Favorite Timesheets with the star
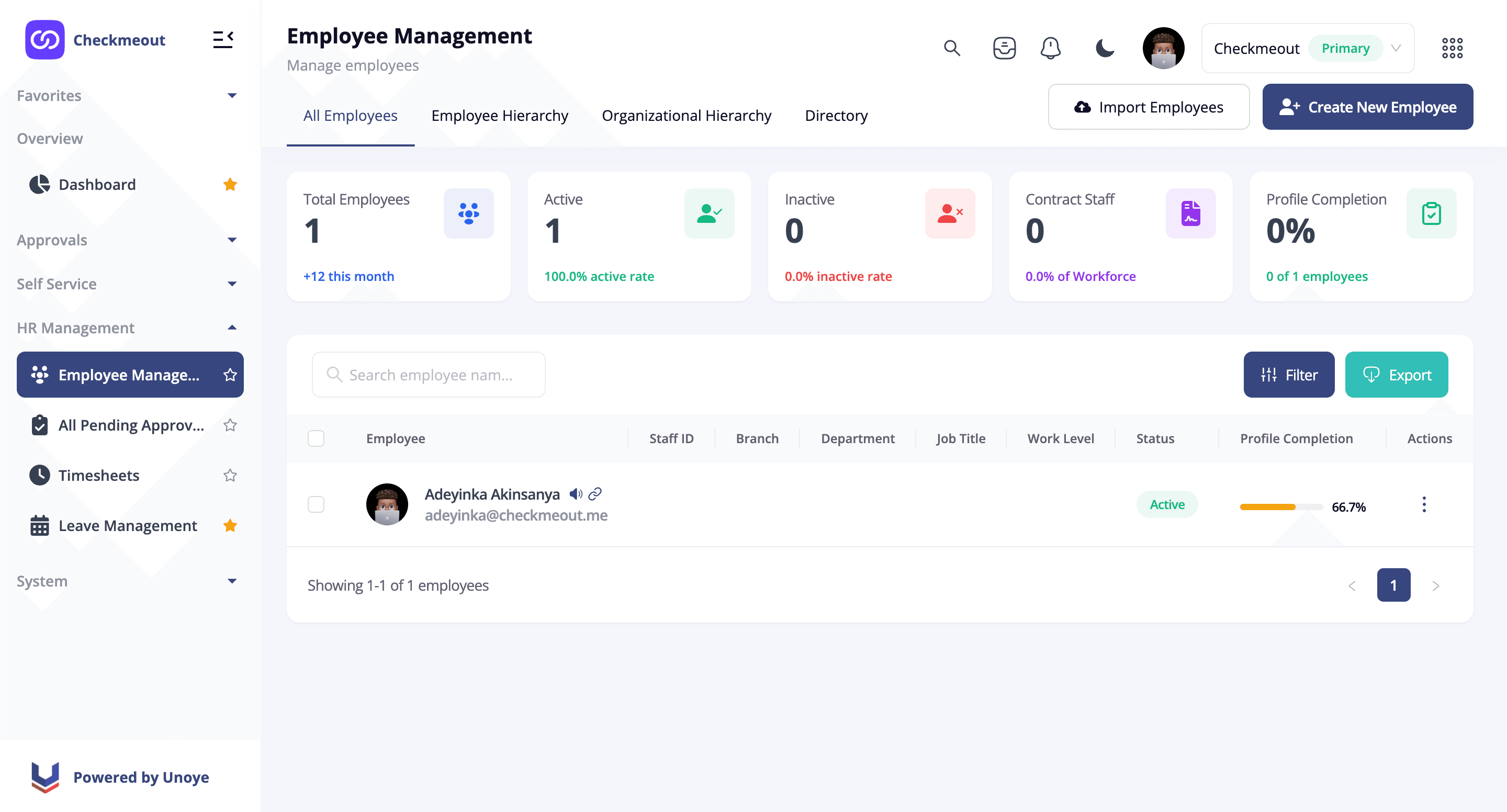 coord(230,475)
